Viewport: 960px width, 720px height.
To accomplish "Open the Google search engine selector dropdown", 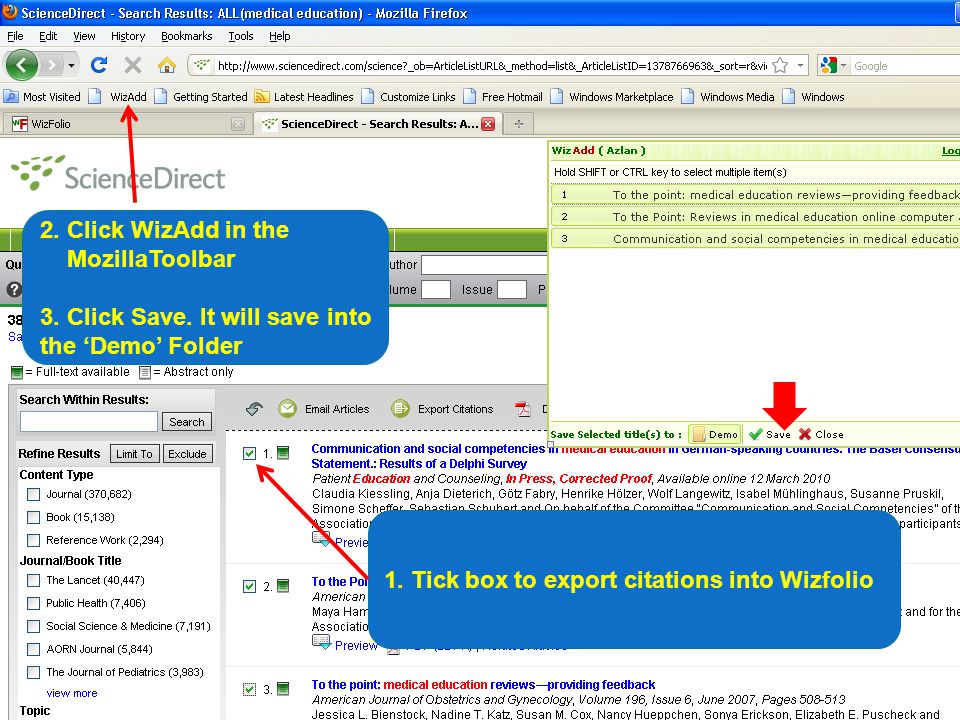I will [833, 66].
